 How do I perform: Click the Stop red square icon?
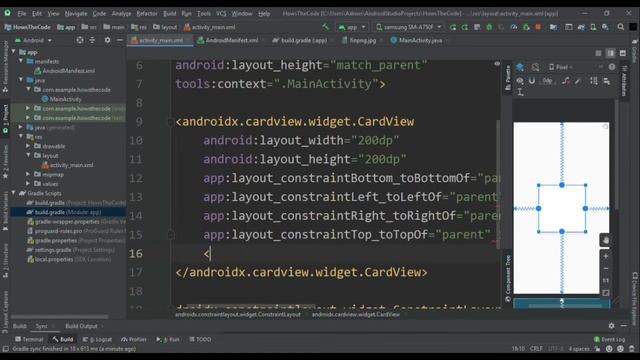(538, 27)
